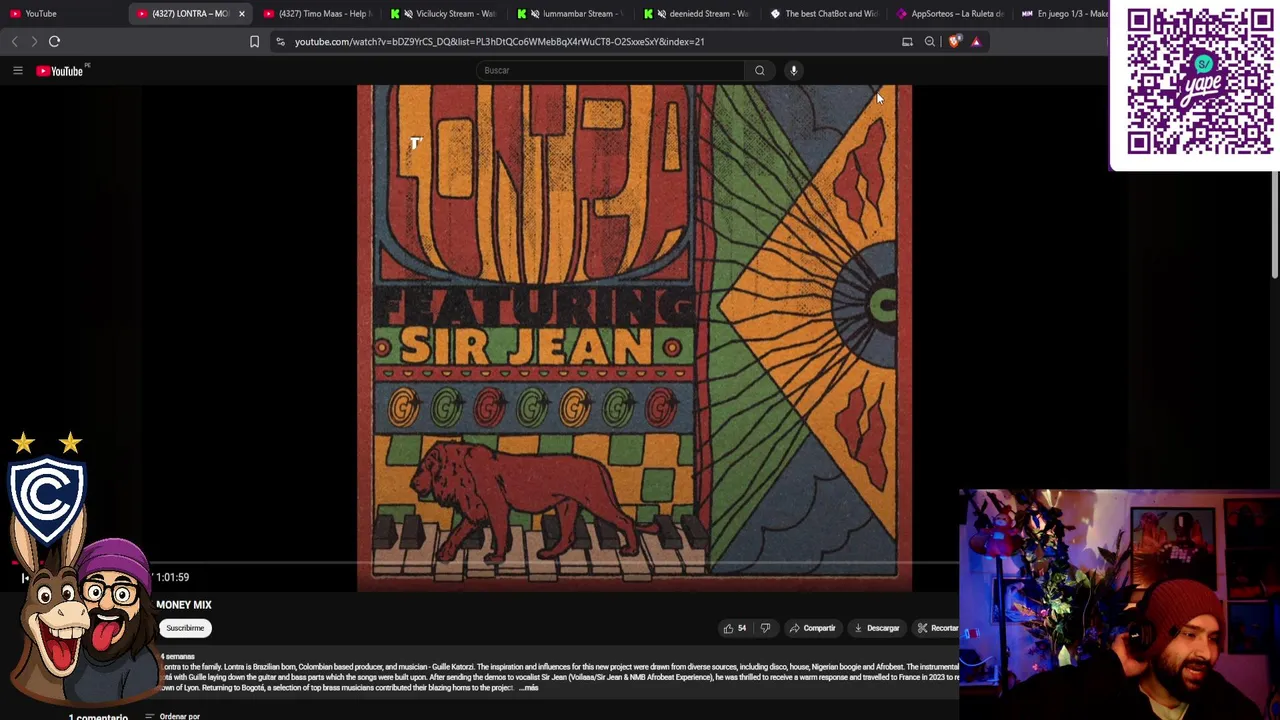
Task: Share the video via Compartir
Action: pos(812,628)
